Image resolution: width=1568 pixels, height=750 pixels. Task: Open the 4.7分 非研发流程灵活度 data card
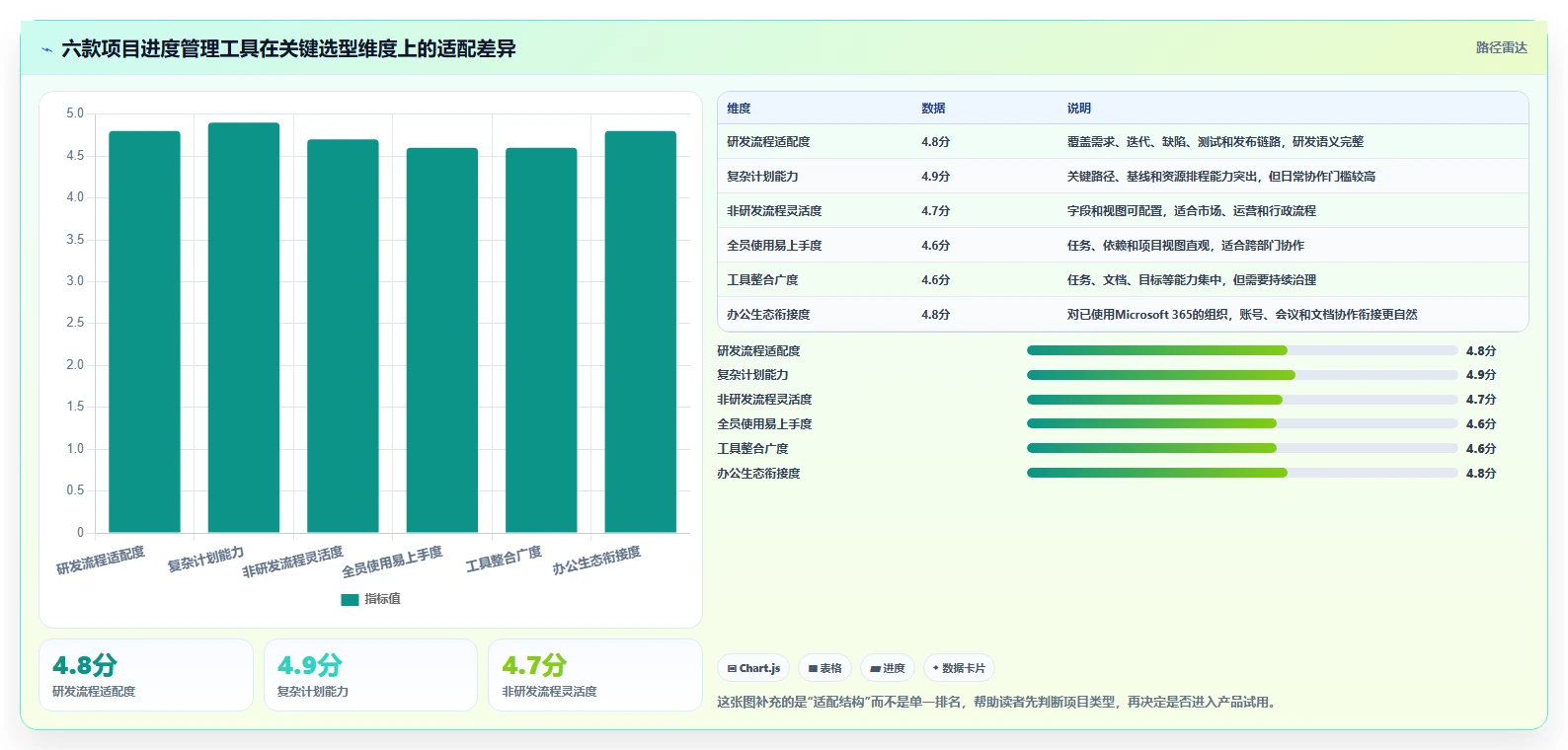point(595,675)
